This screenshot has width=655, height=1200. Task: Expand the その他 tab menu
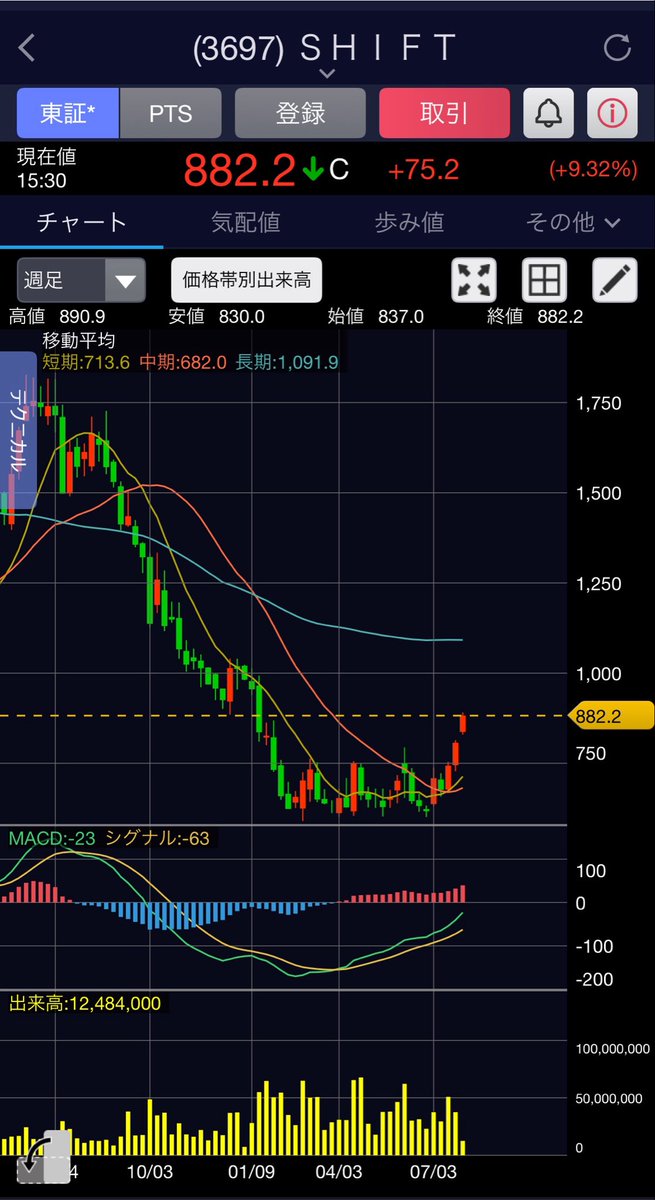coord(573,222)
